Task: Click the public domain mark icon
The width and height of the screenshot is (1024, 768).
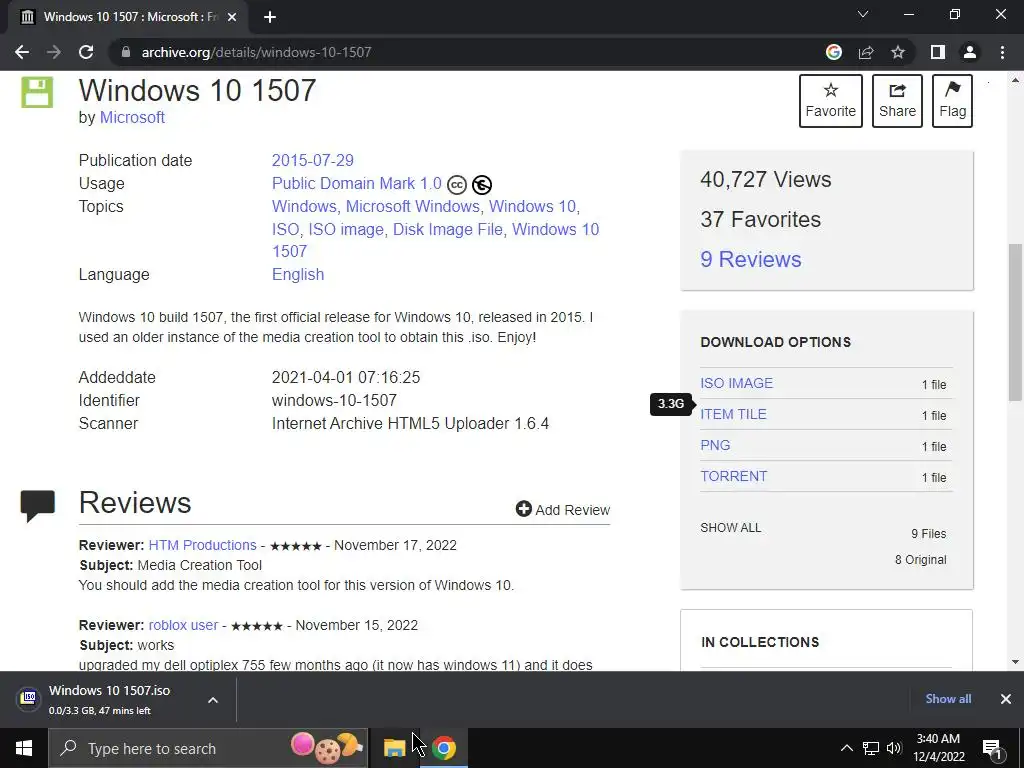Action: 482,185
